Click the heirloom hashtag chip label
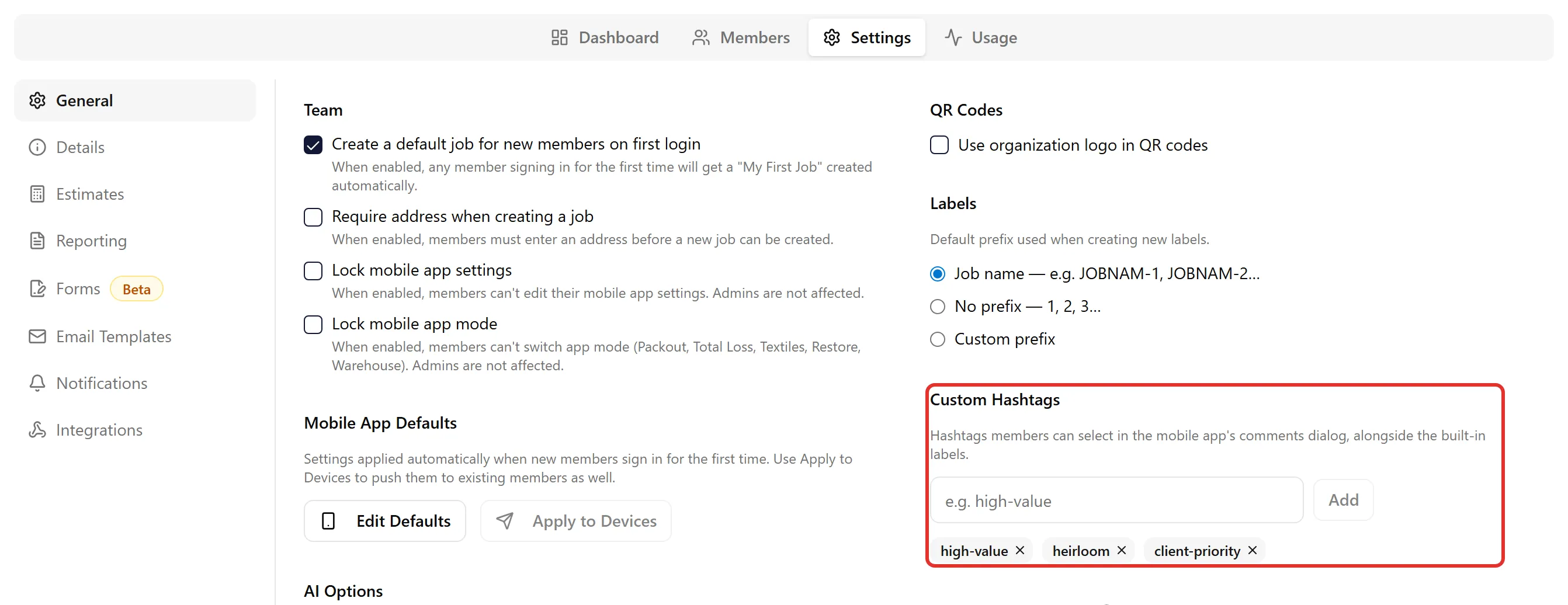This screenshot has height=605, width=1568. click(x=1080, y=551)
